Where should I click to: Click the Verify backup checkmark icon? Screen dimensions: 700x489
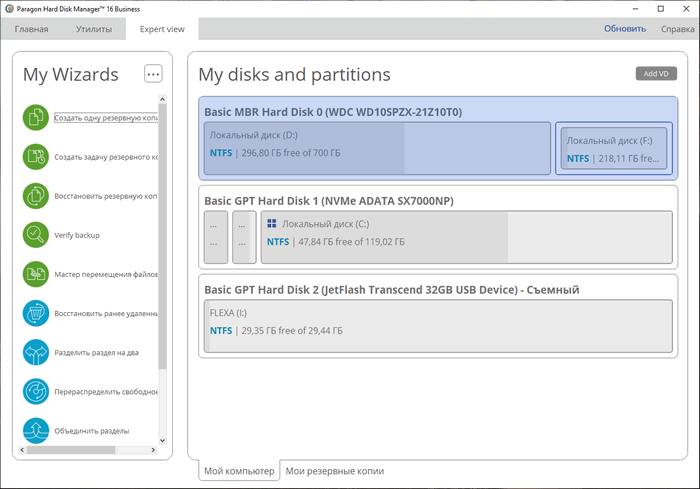pos(36,235)
